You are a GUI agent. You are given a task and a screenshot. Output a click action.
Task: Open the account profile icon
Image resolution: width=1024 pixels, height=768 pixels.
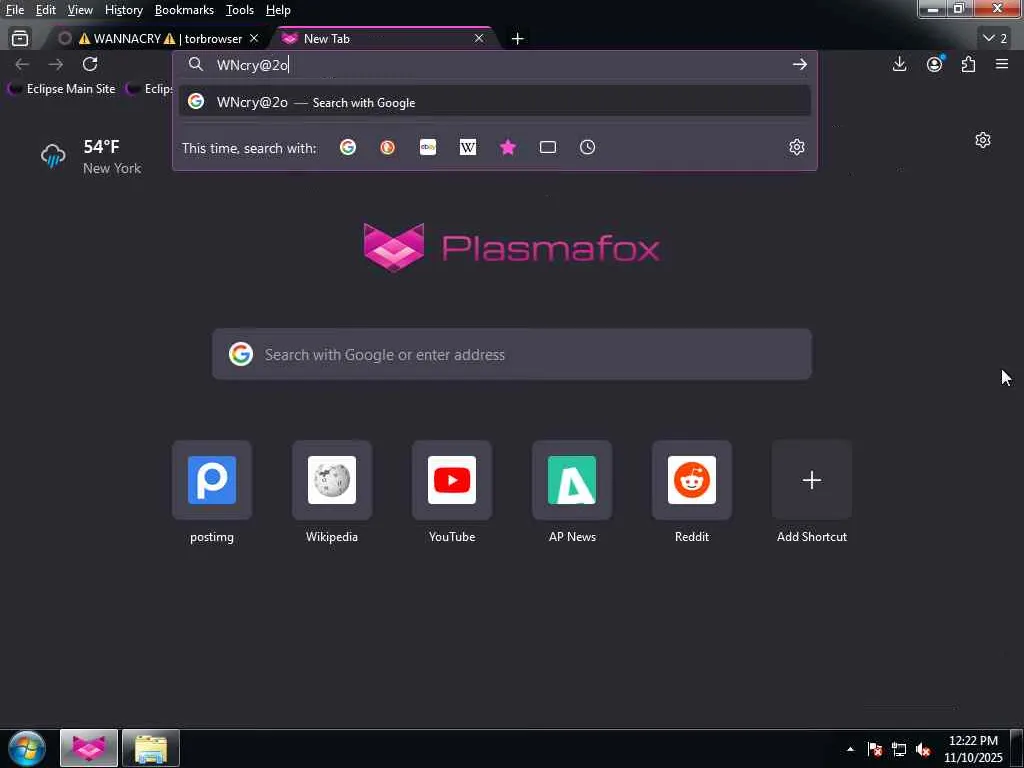[x=935, y=64]
